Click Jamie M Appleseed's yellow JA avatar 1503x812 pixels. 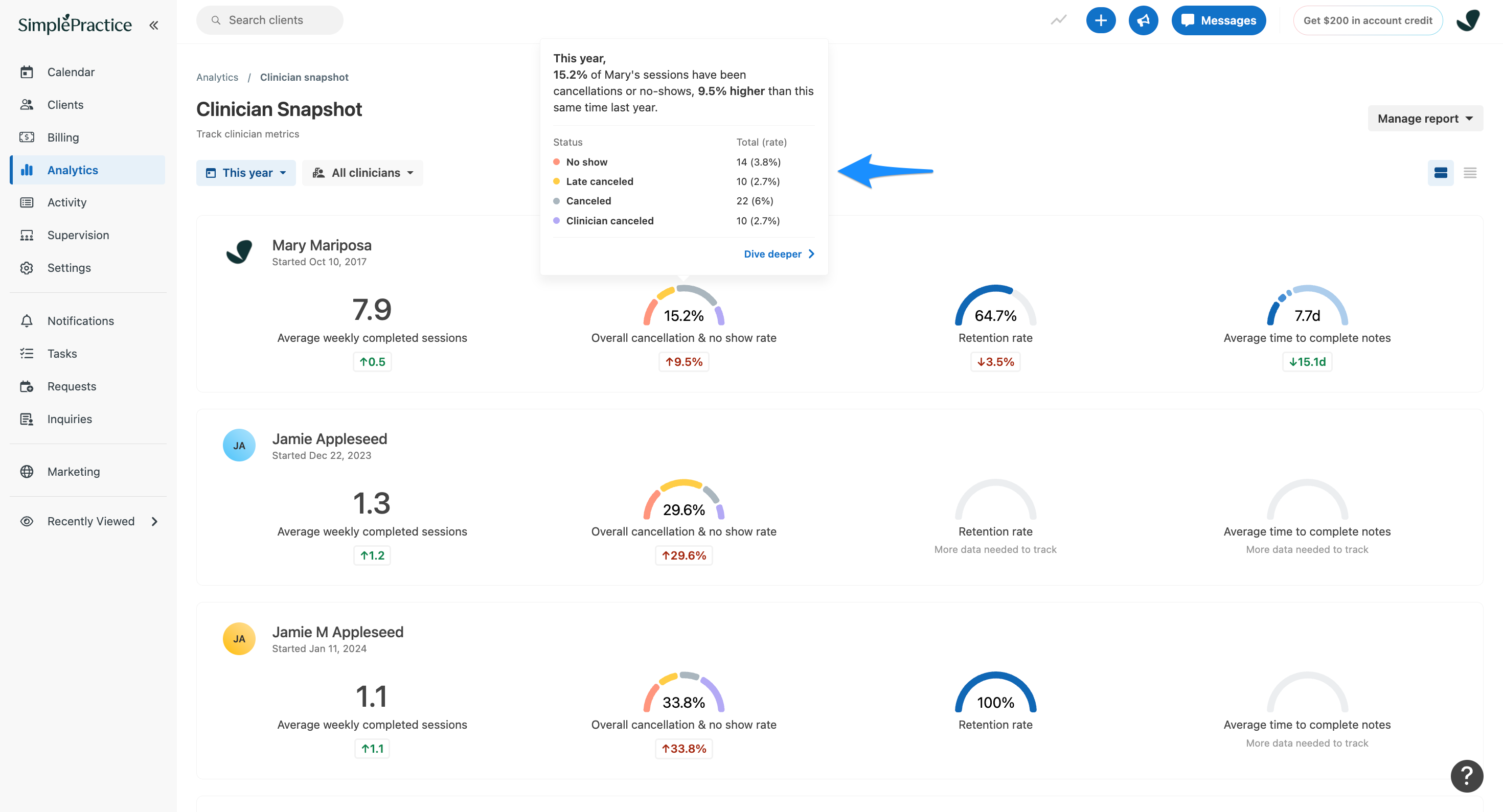[x=239, y=639]
